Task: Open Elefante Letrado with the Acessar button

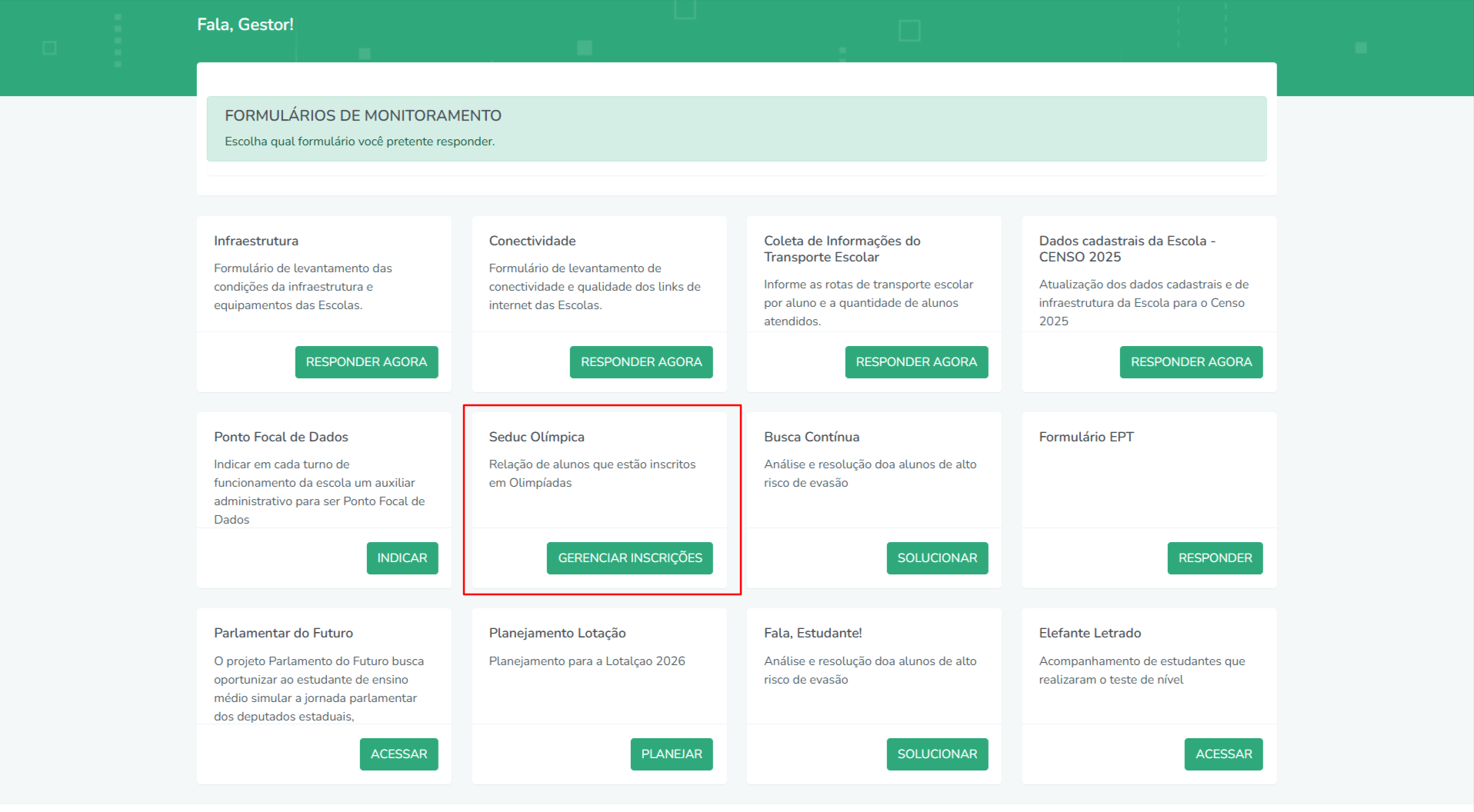Action: point(1223,754)
